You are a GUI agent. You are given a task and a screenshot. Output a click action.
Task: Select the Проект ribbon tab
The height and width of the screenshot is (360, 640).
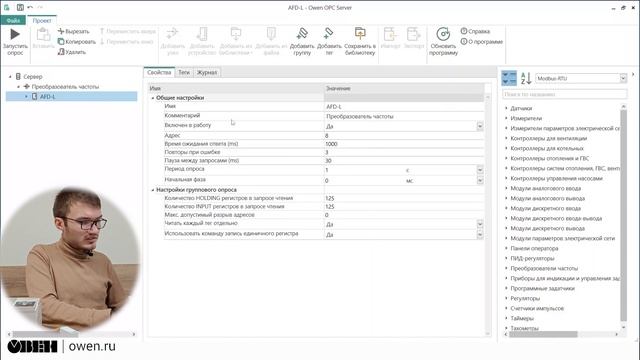tap(42, 20)
